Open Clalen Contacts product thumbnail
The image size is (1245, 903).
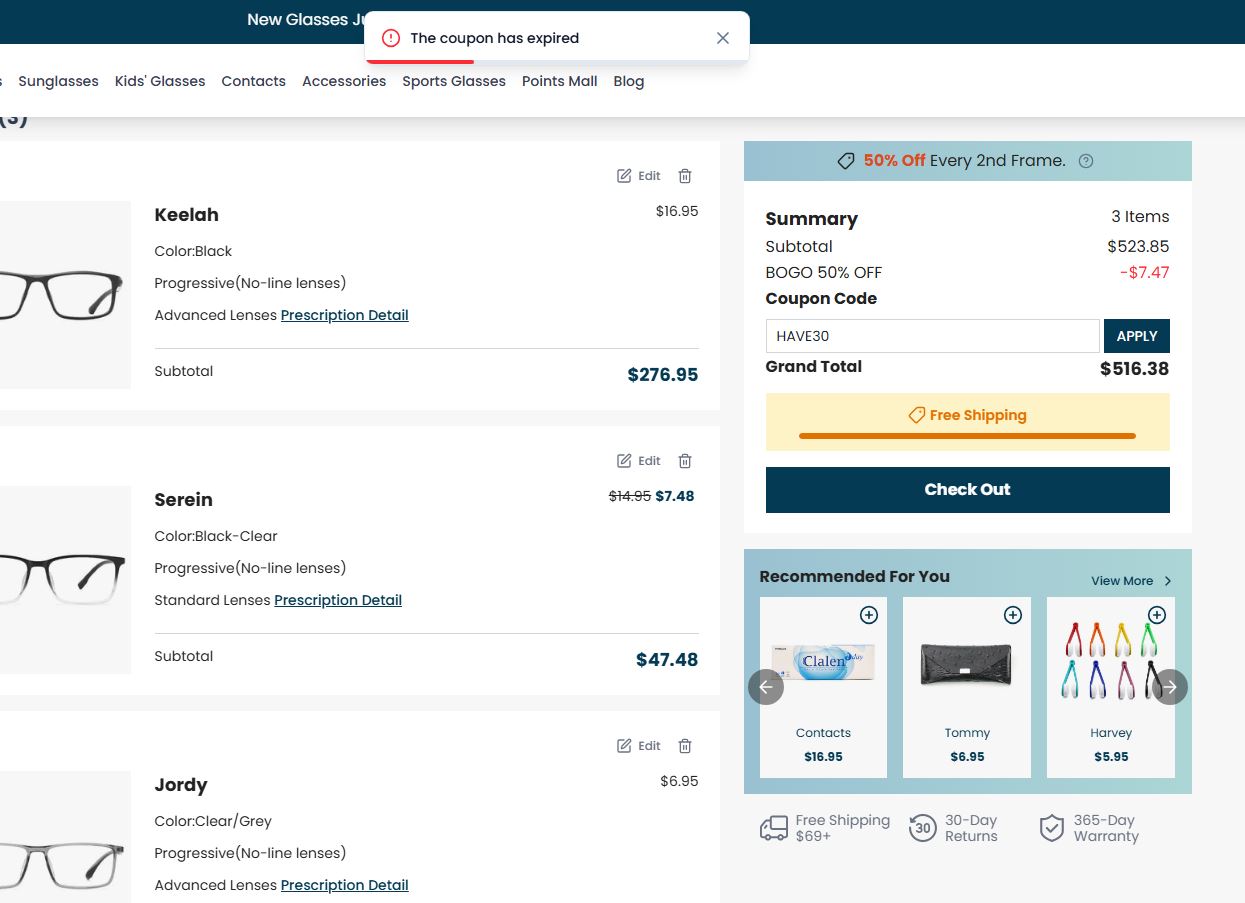pos(823,662)
